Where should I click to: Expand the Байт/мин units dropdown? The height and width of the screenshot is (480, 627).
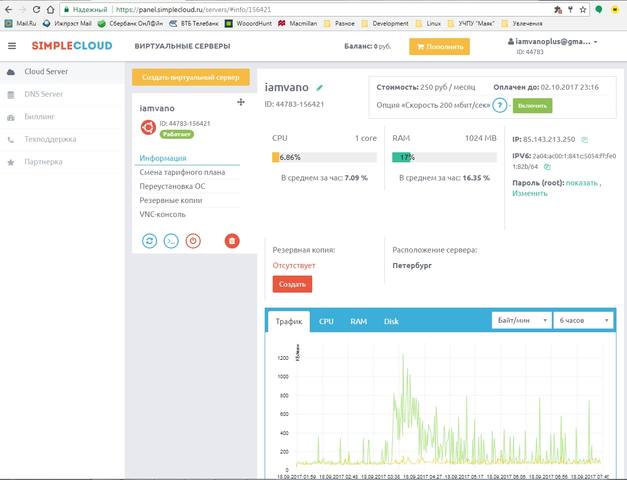[x=521, y=320]
